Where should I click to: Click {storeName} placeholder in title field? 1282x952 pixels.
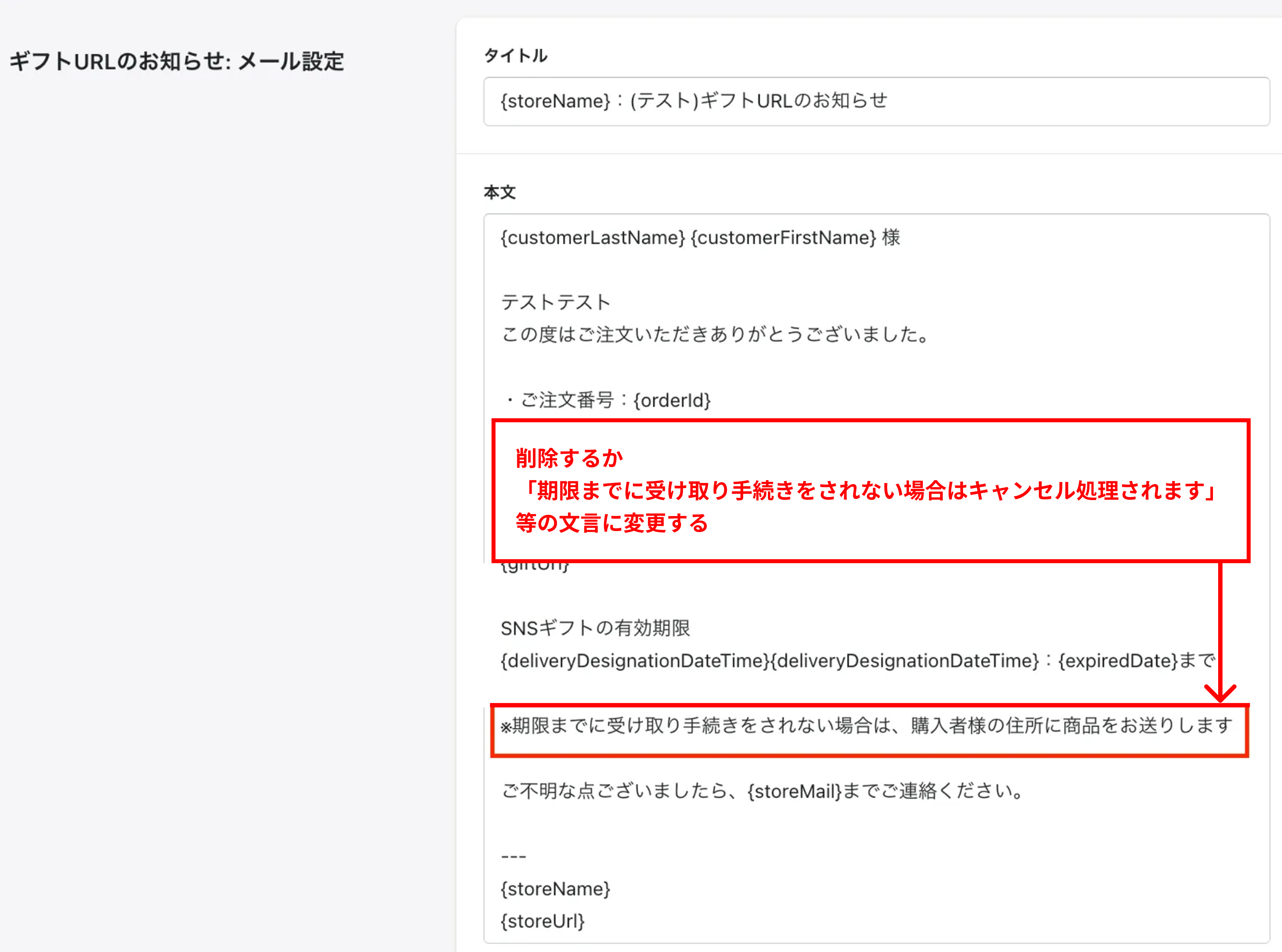coord(555,101)
